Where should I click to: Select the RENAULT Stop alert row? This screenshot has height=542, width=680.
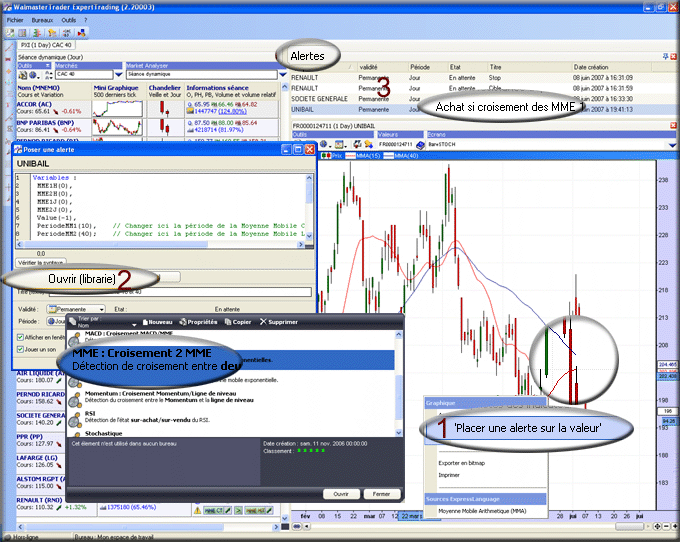tap(481, 78)
